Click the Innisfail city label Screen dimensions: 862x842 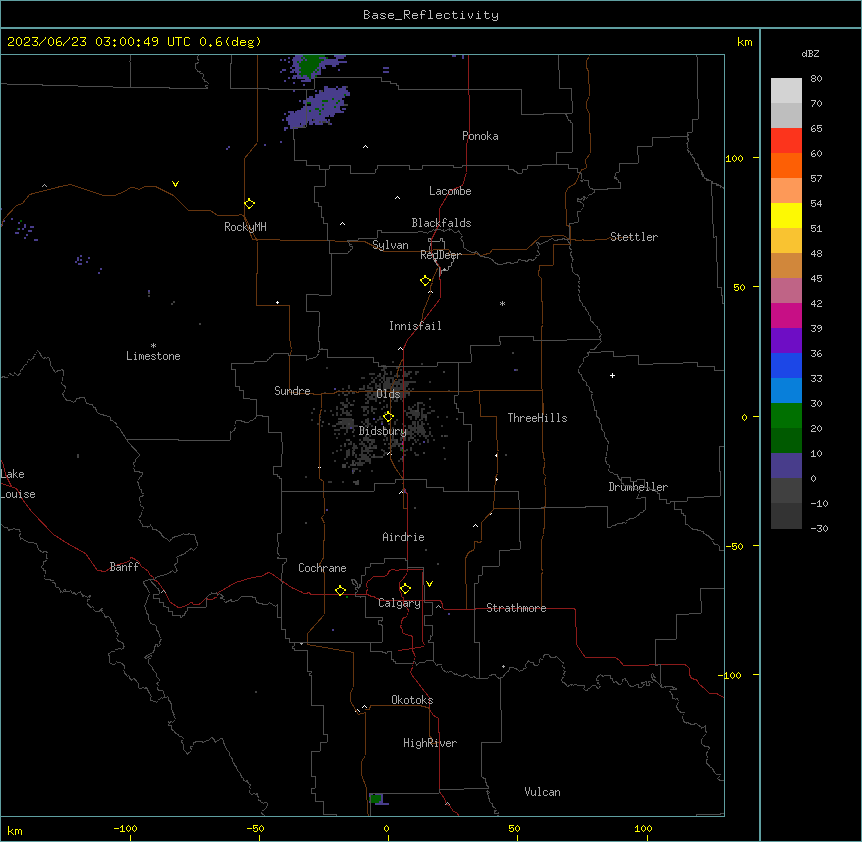415,326
